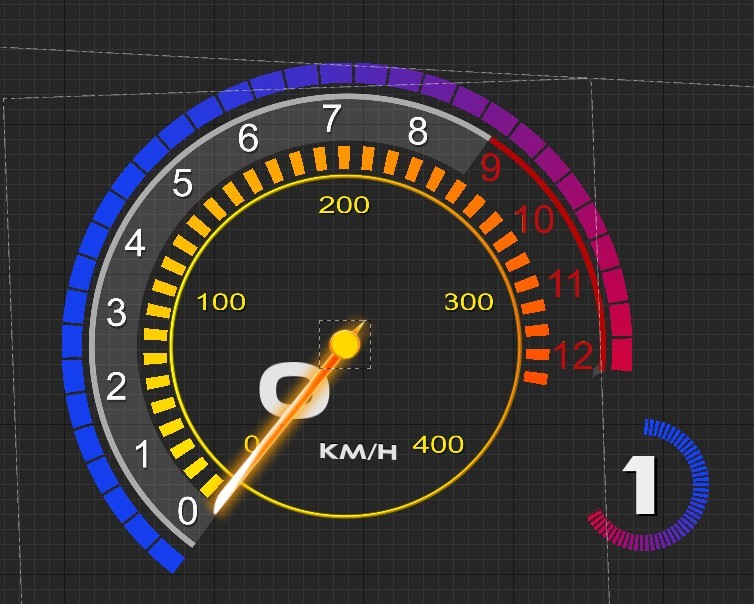754x604 pixels.
Task: Select the white RPM number 7
Action: 331,119
